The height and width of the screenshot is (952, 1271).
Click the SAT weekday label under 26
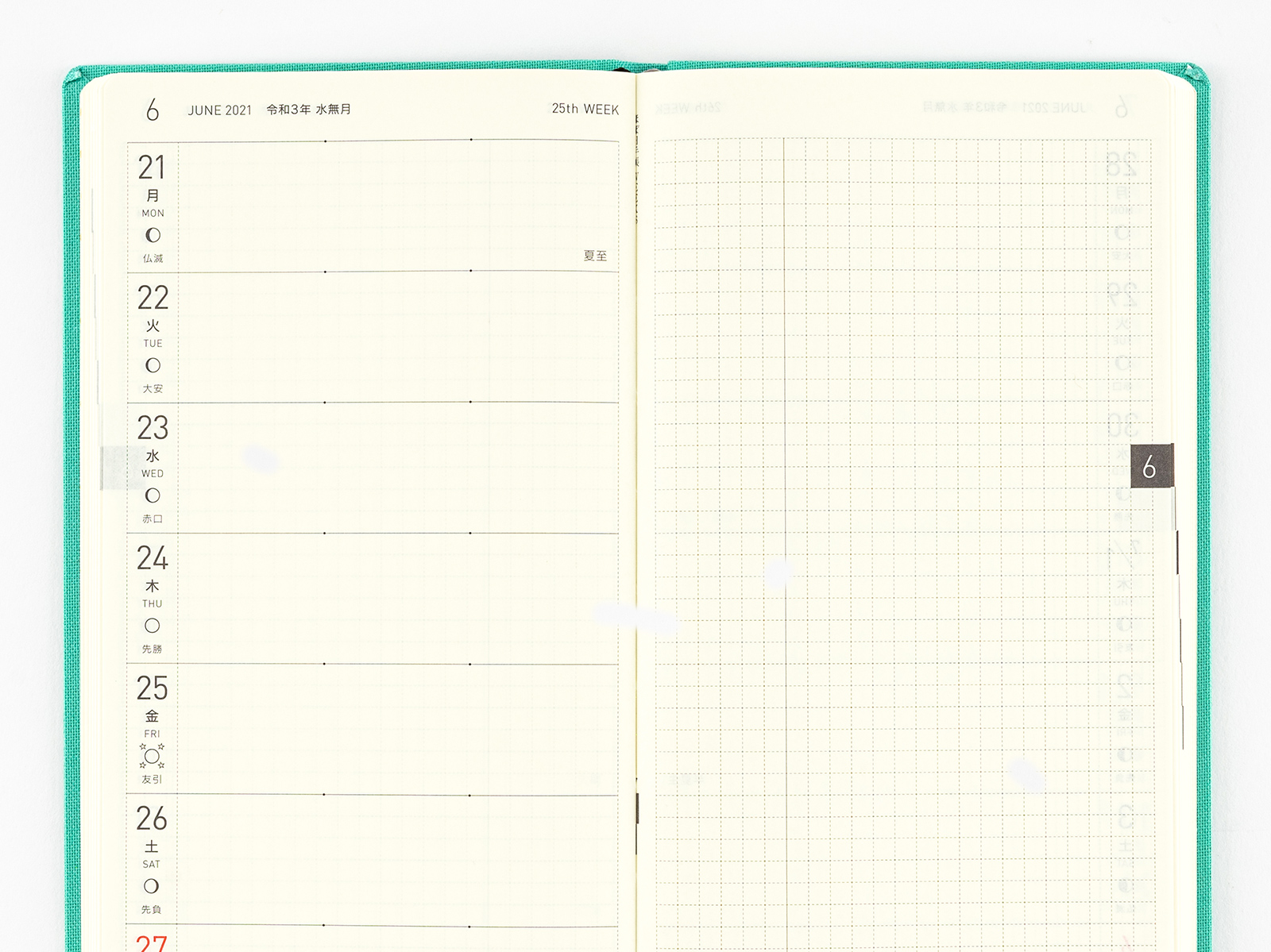click(x=152, y=864)
